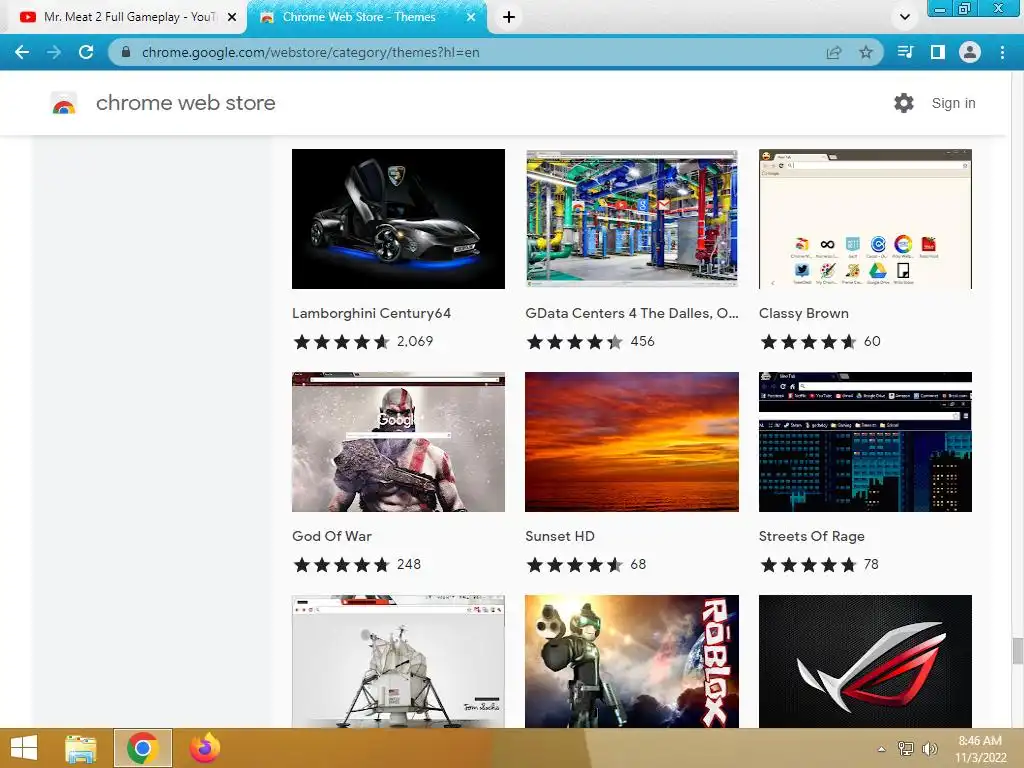Screen dimensions: 1024x768
Task: Click the 78 rating count
Action: (871, 564)
